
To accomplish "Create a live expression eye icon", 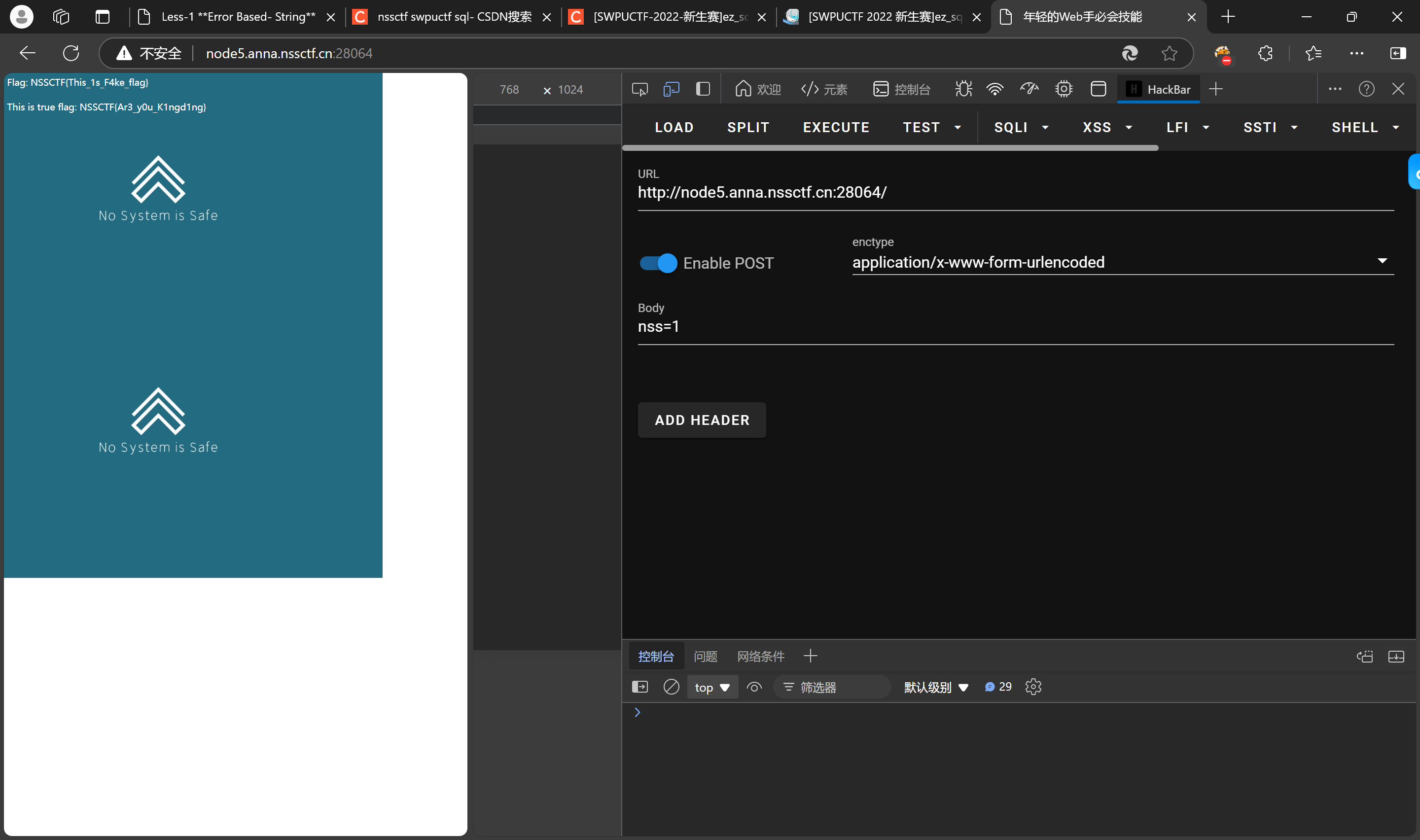I will coord(754,687).
